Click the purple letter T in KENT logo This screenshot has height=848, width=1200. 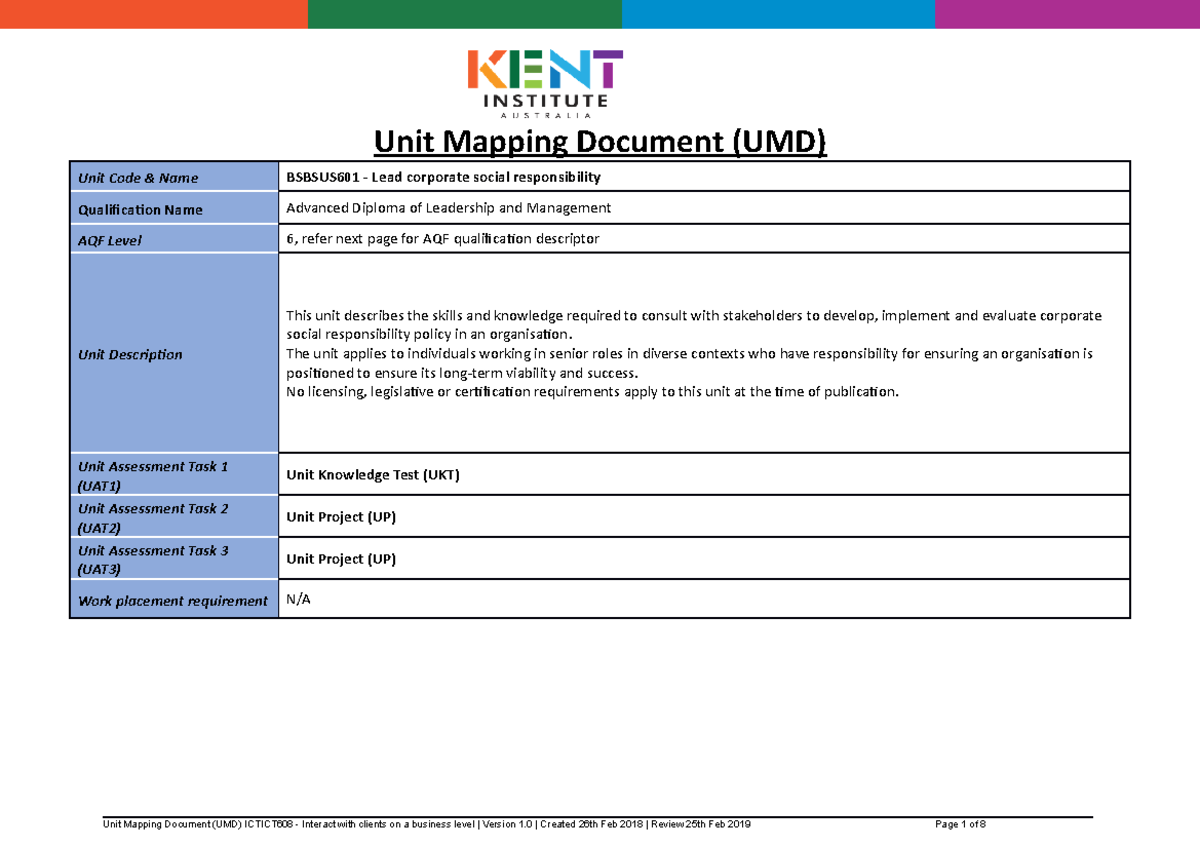609,70
